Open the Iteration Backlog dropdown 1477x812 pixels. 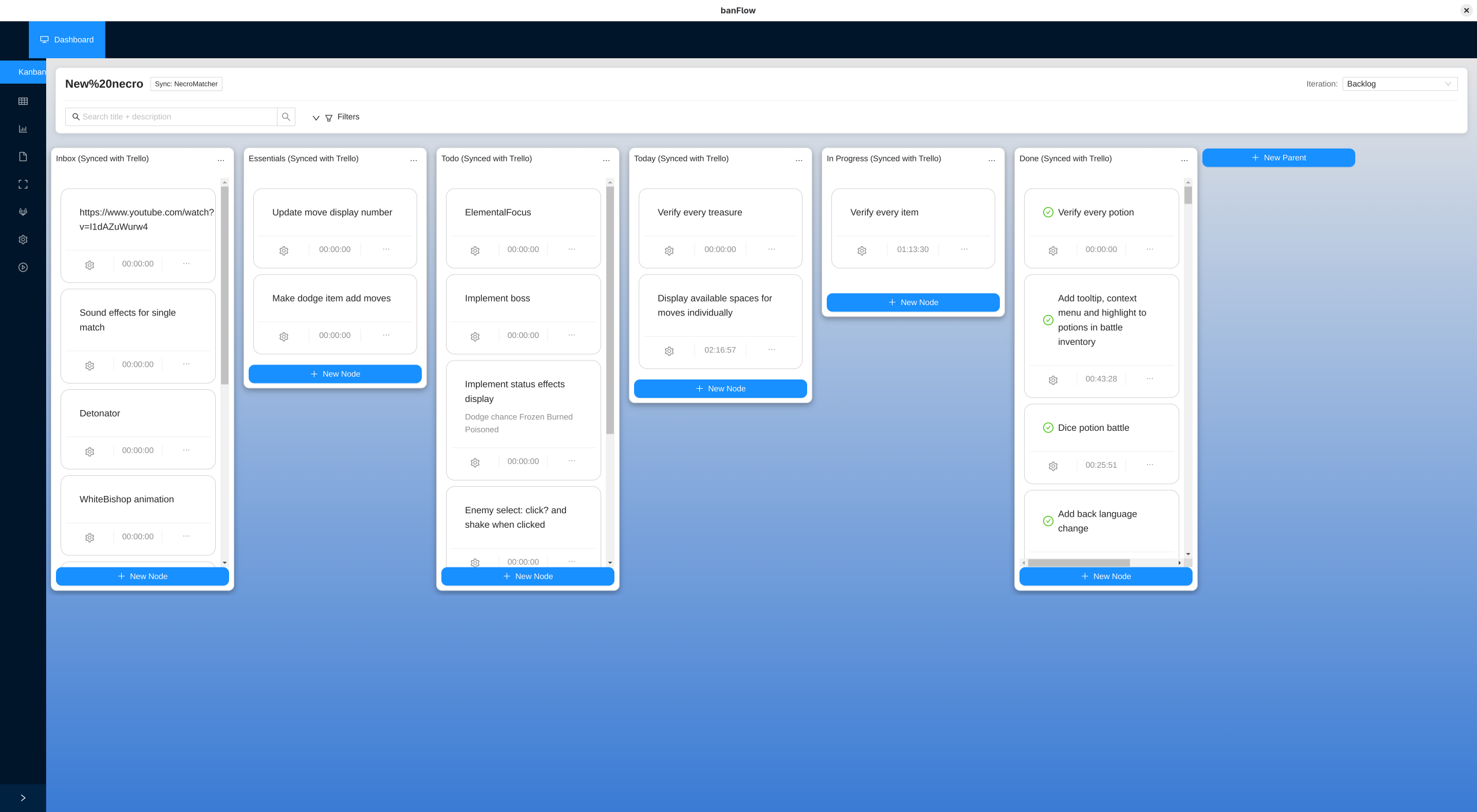[1400, 84]
